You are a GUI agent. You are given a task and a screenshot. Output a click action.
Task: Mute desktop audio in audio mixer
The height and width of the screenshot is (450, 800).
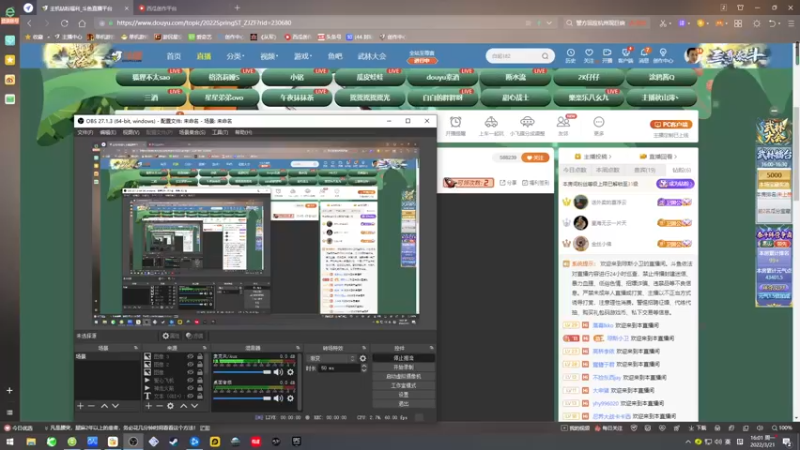pyautogui.click(x=278, y=398)
